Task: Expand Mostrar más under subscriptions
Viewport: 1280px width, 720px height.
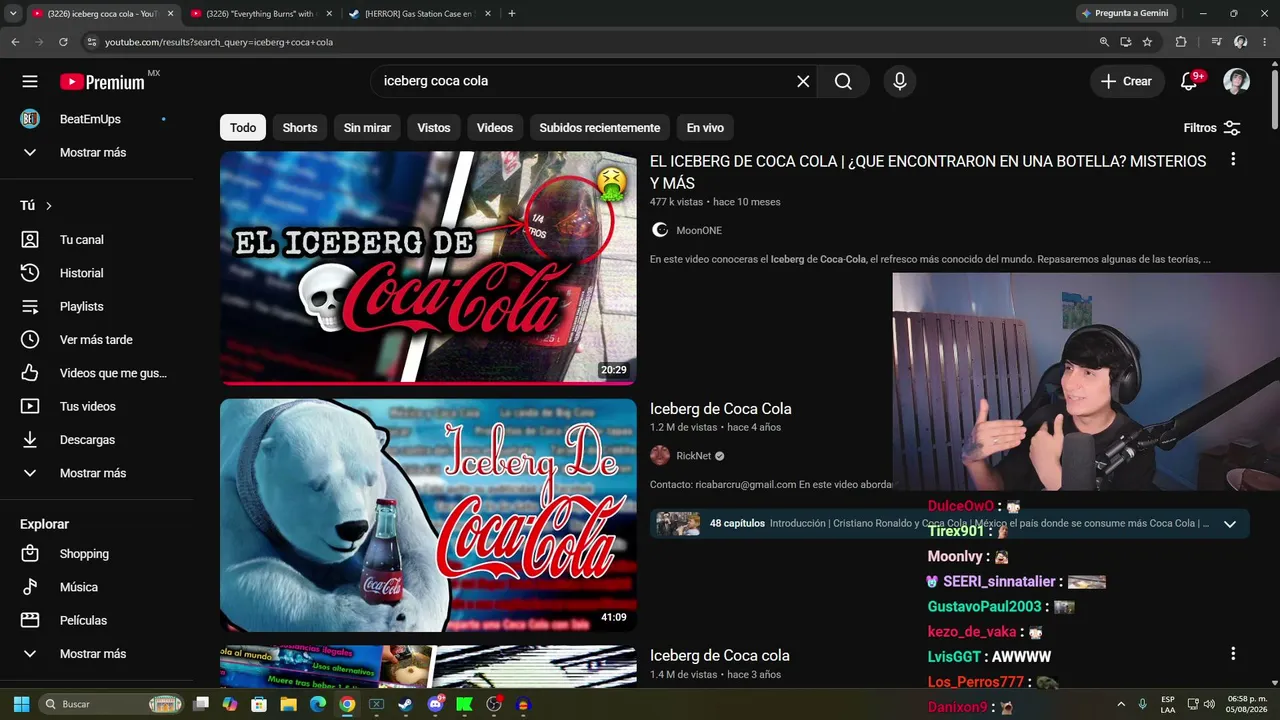Action: 95,153
